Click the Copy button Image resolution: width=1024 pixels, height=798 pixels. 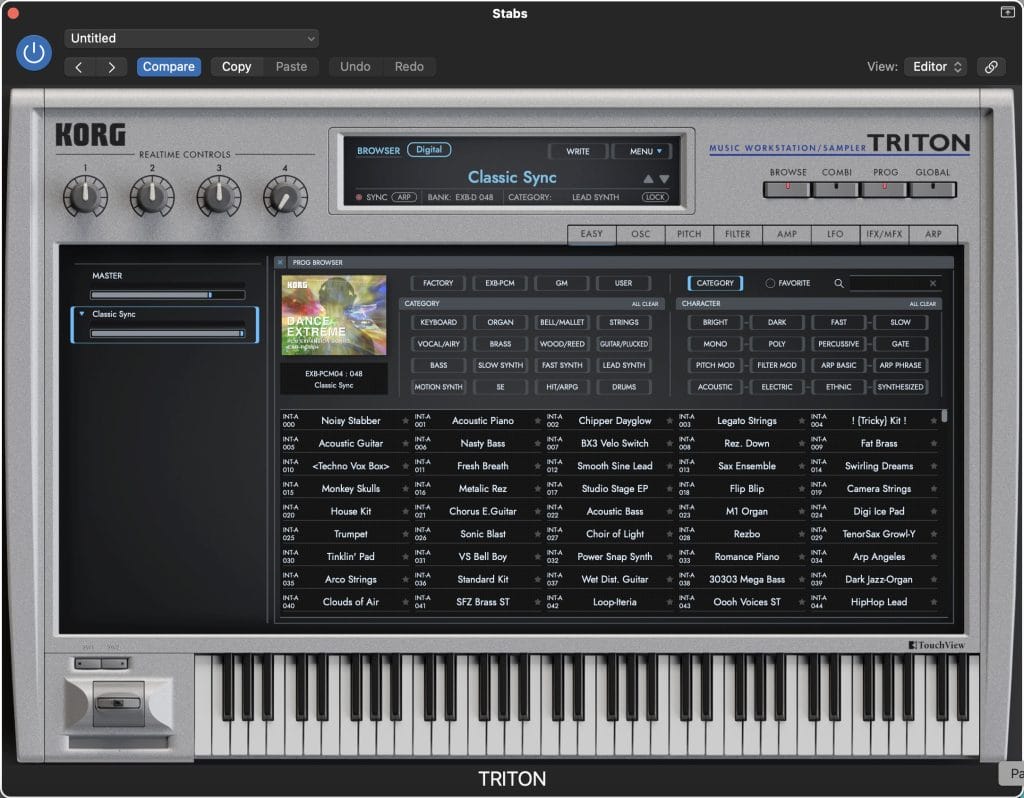[x=236, y=67]
